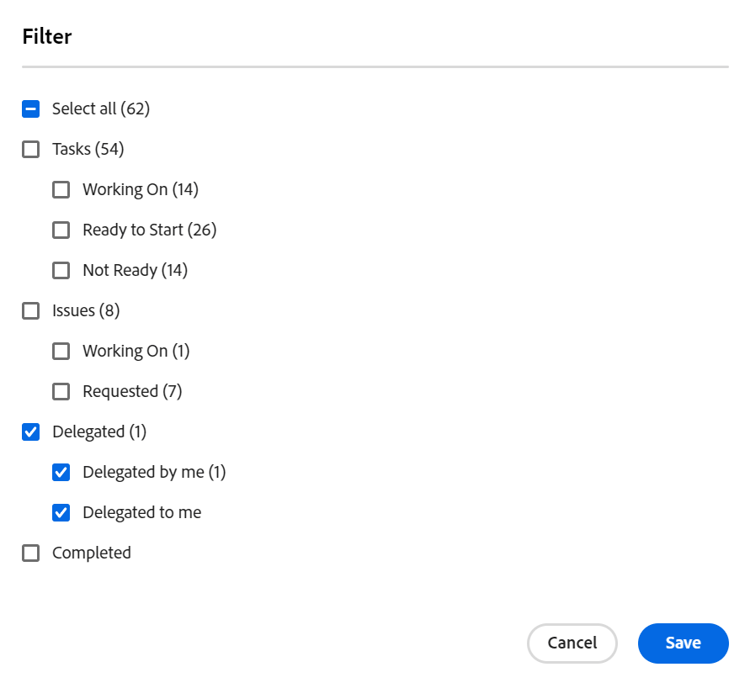Enable Working On (14) under Tasks

pyautogui.click(x=61, y=190)
